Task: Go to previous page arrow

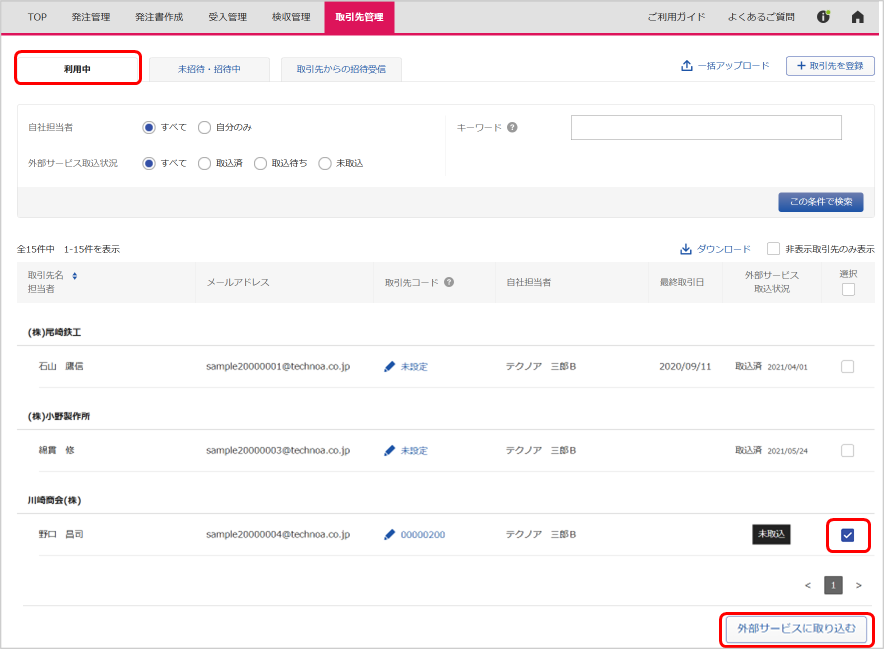Action: click(808, 585)
